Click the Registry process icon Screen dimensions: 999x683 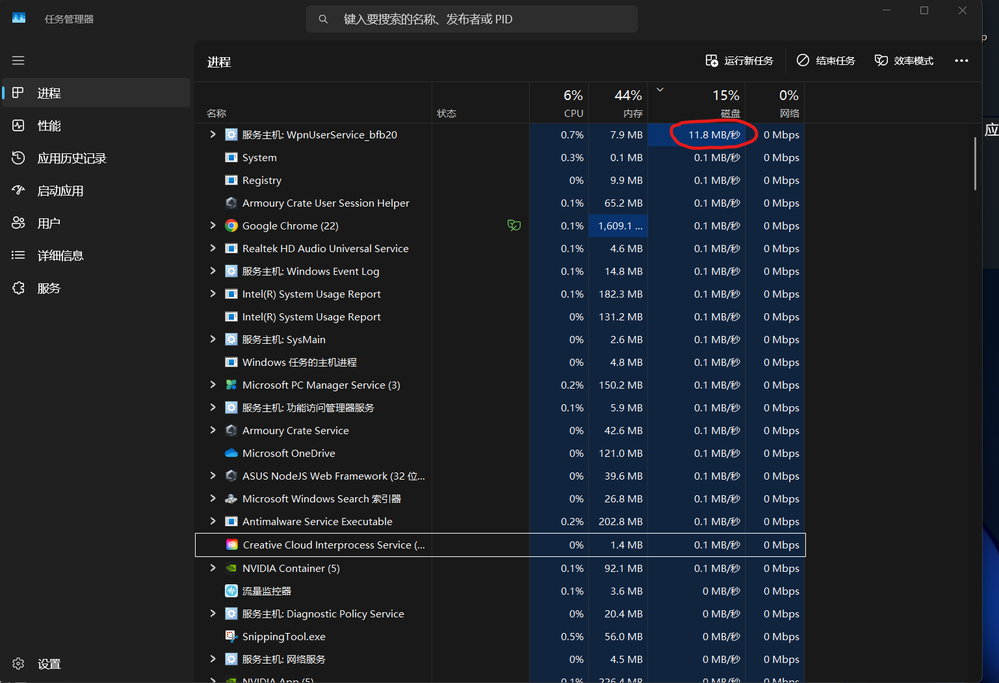231,180
